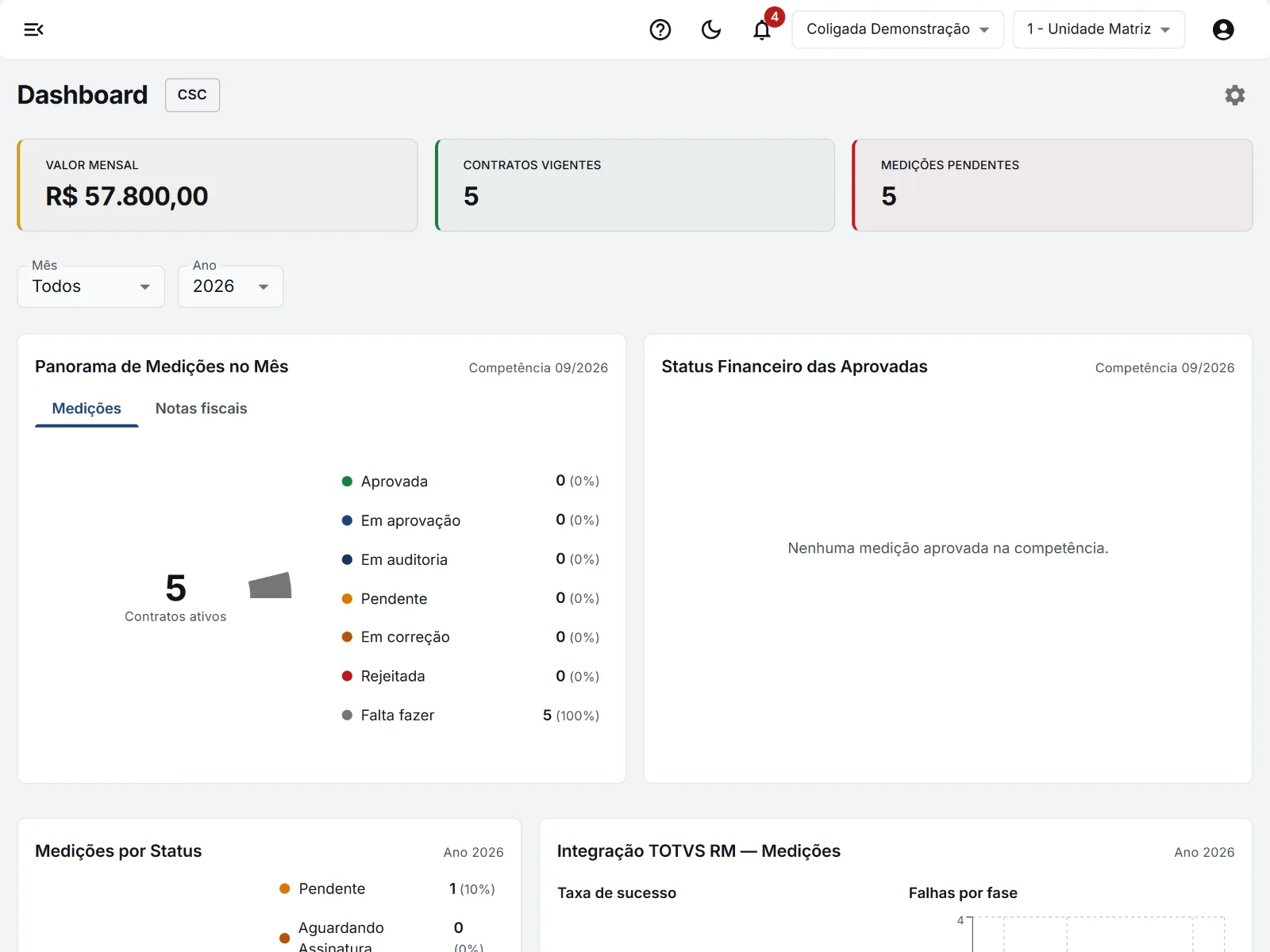The width and height of the screenshot is (1270, 952).
Task: Open the Contratos Vigentes card
Action: coord(635,185)
